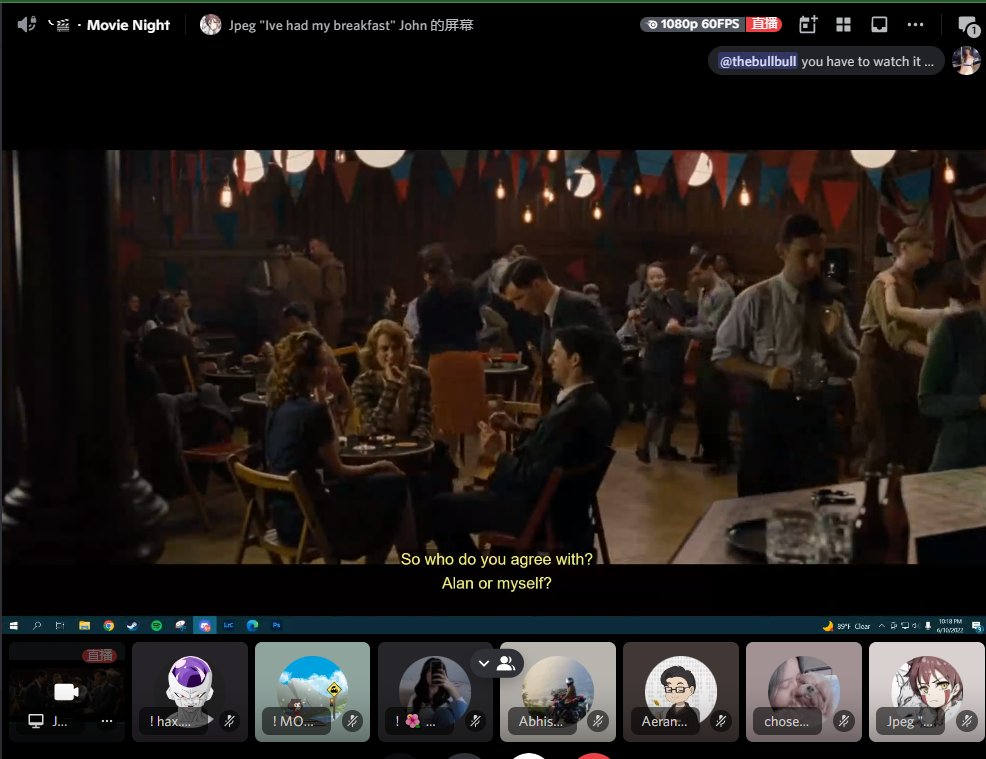Open File Explorer from the taskbar
Screen dimensions: 986x759
tap(84, 625)
